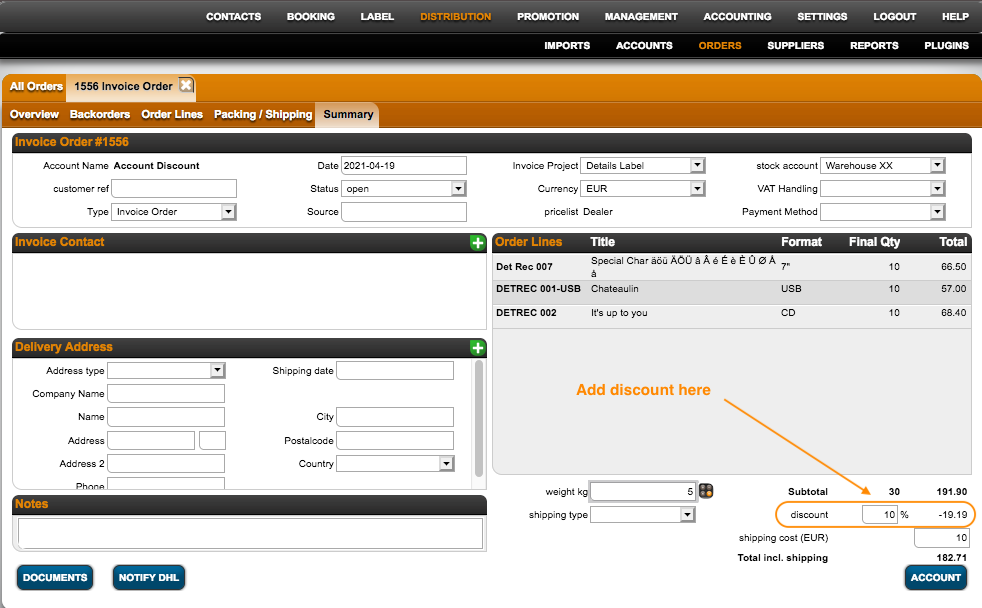The width and height of the screenshot is (982, 608).
Task: Open the Contacts menu
Action: tap(234, 16)
